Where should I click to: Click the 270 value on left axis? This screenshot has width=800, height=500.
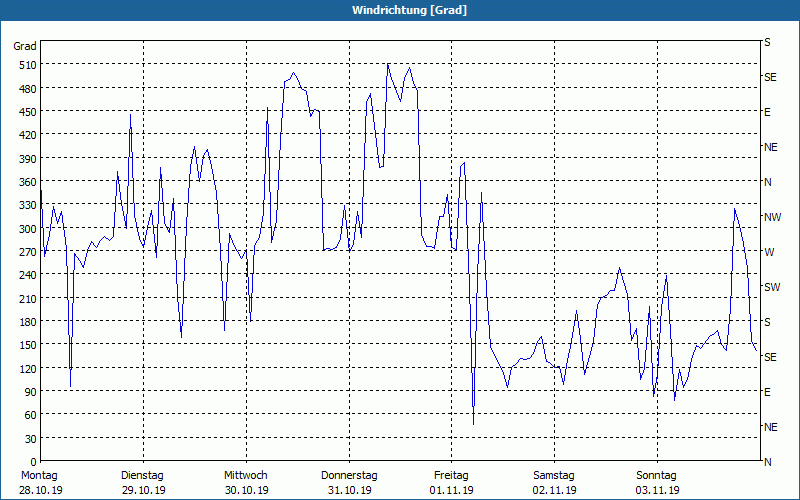[x=28, y=252]
